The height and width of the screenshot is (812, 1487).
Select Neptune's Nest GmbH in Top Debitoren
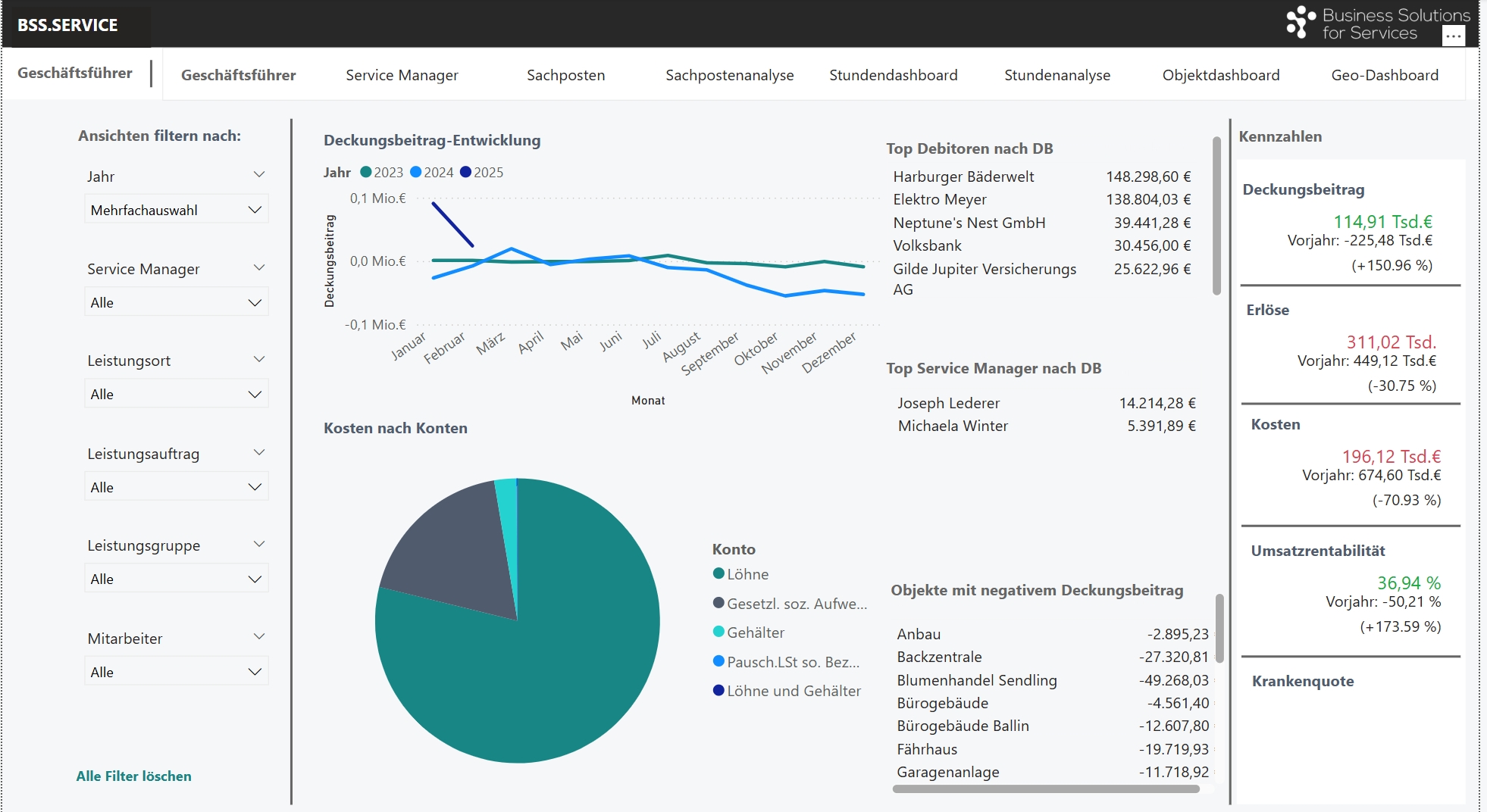1042,223
